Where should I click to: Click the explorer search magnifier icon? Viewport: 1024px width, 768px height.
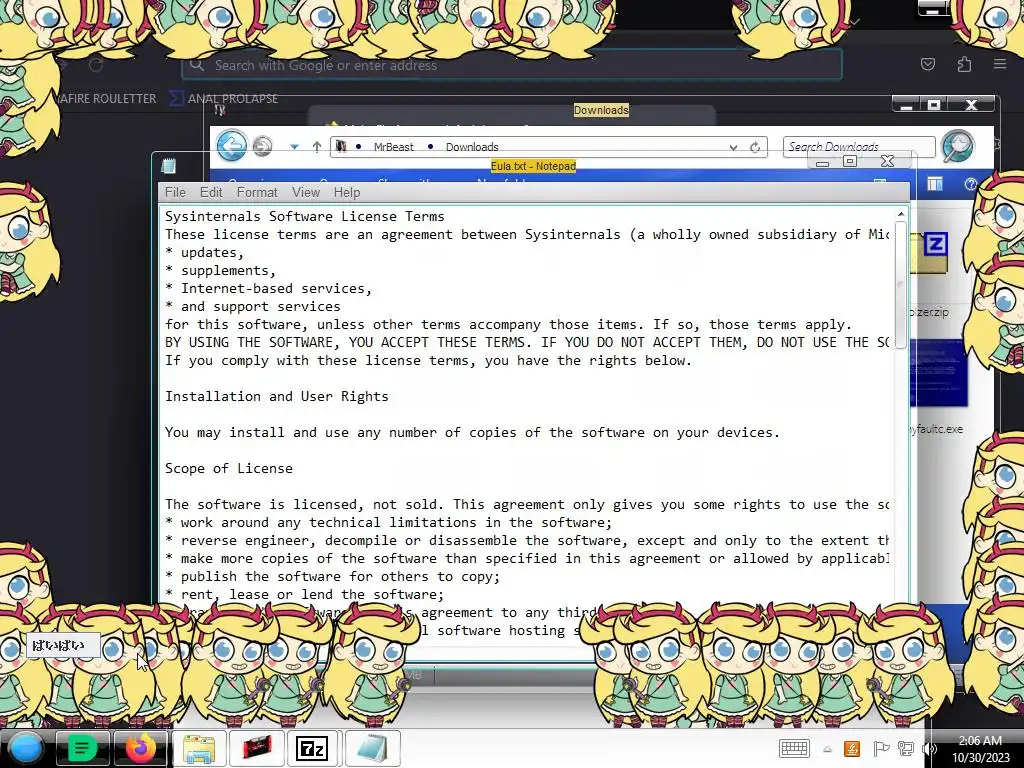(x=958, y=146)
